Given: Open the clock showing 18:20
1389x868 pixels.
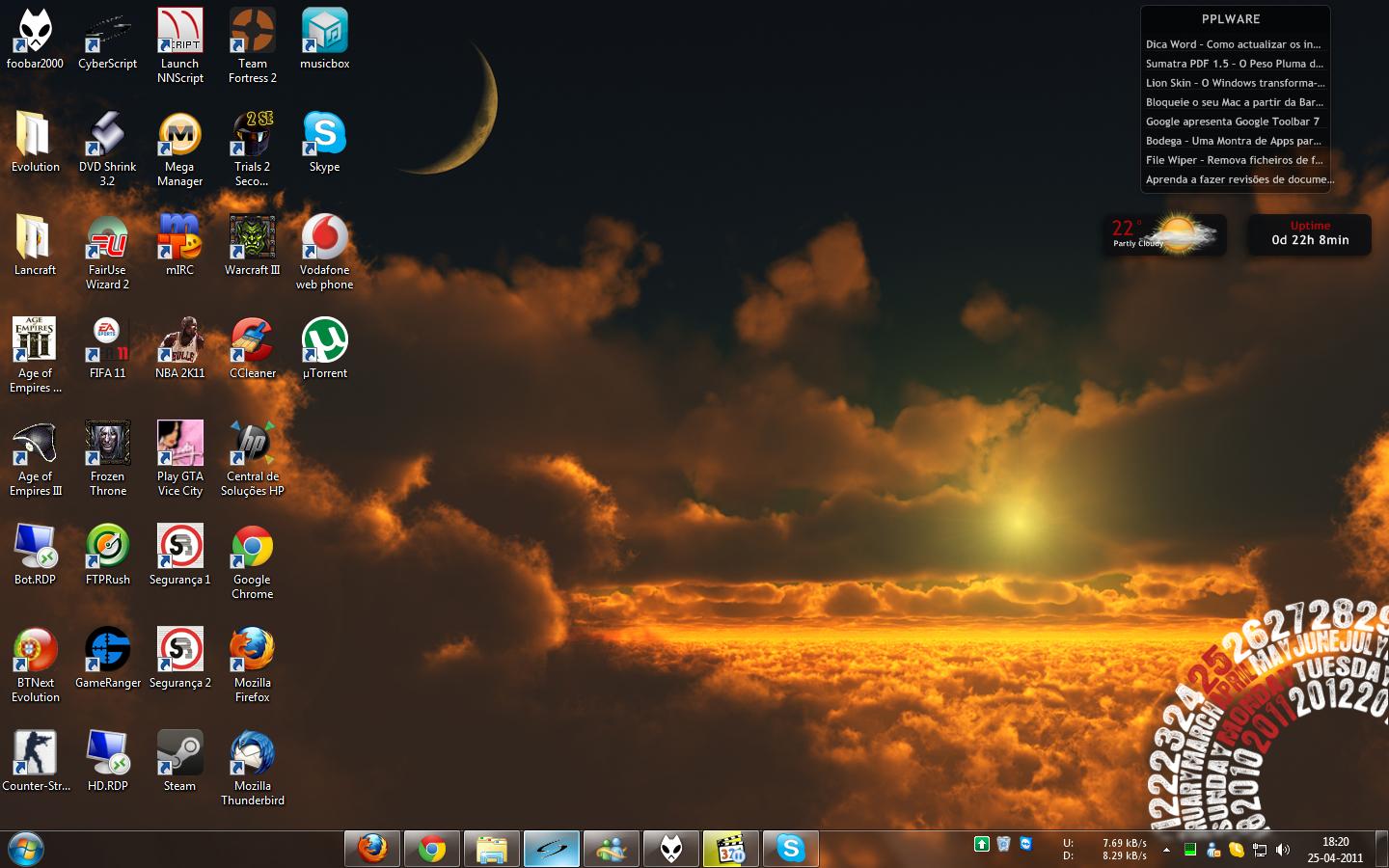Looking at the screenshot, I should click(x=1336, y=850).
